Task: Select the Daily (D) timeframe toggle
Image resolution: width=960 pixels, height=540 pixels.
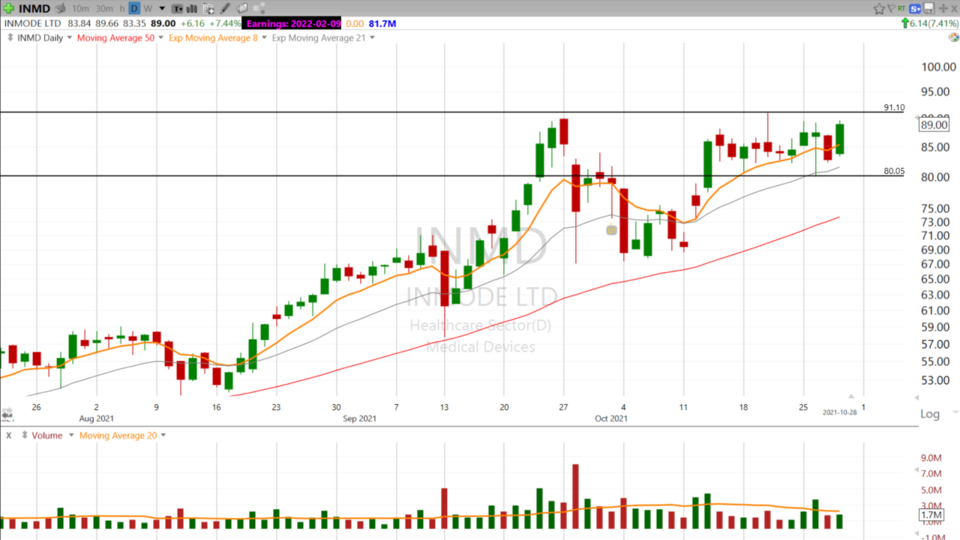Action: click(x=134, y=8)
